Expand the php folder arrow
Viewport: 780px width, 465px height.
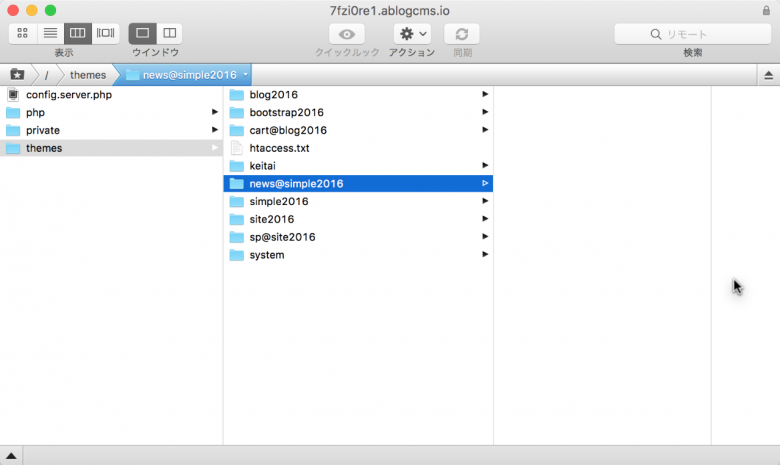point(215,113)
